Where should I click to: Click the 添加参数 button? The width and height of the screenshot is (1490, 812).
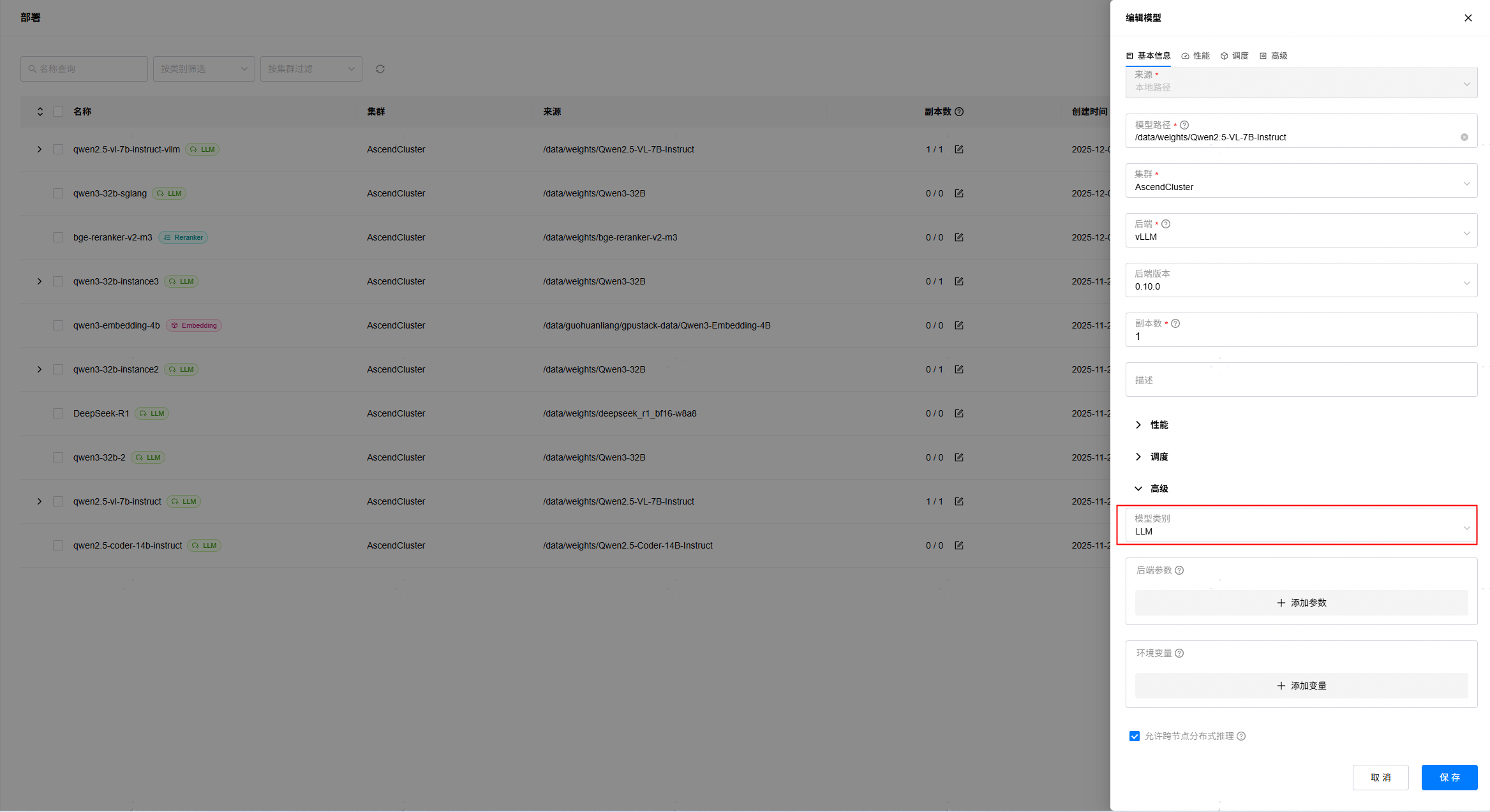coord(1300,603)
